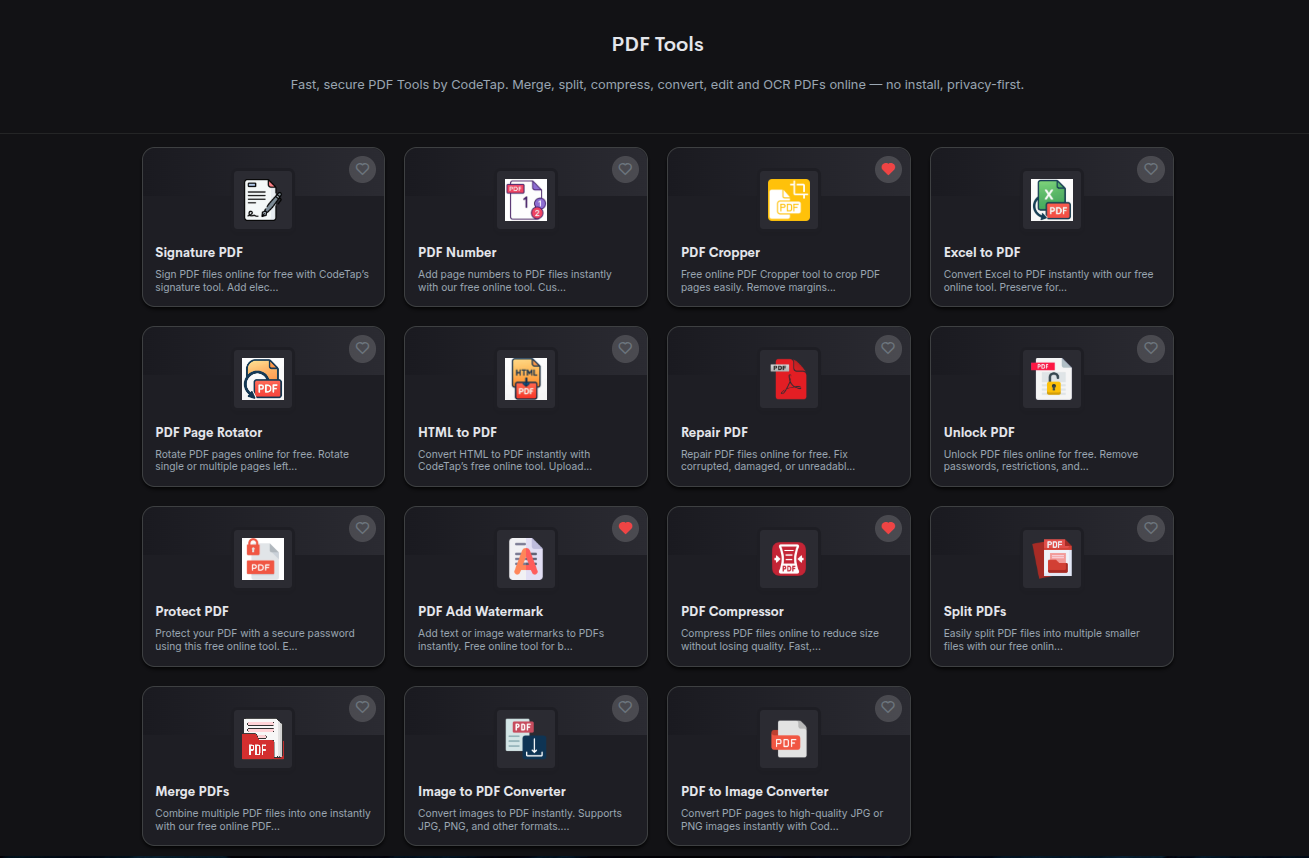This screenshot has height=858, width=1309.
Task: Click description 'Rotate PDF pages online for free'
Action: 252,460
